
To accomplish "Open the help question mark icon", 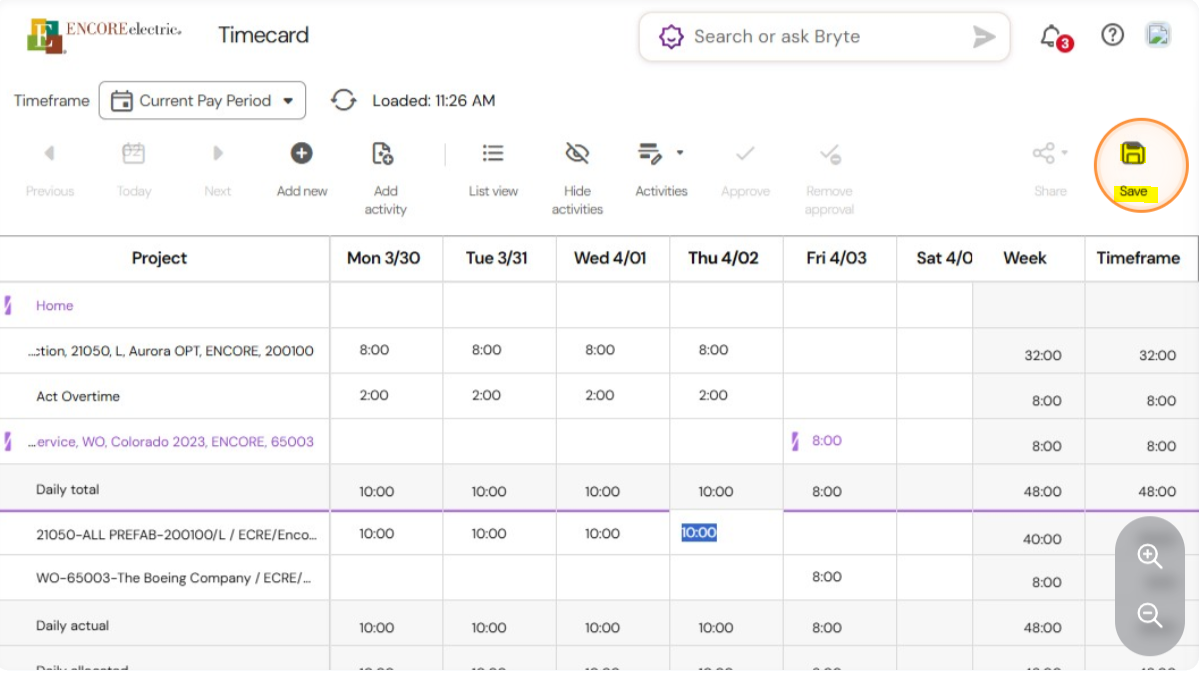I will coord(1112,35).
